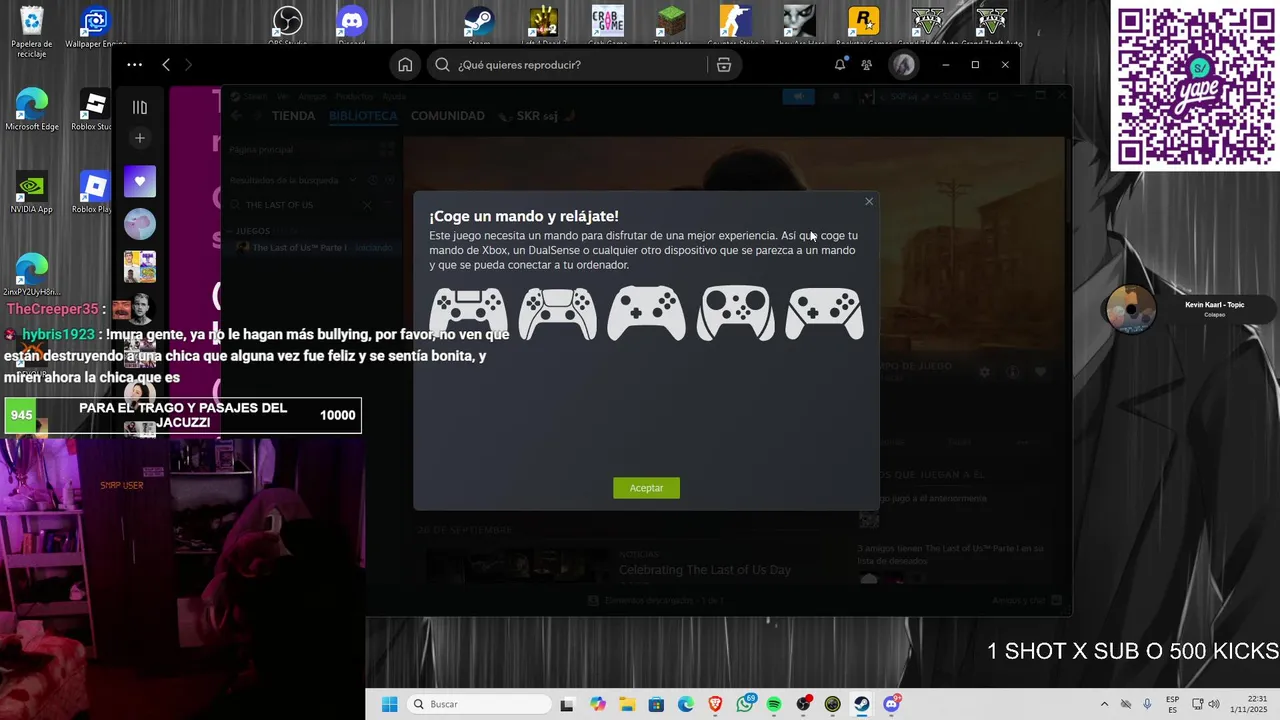This screenshot has width=1280, height=720.
Task: Open the Spotify profile avatar menu
Action: [x=904, y=65]
